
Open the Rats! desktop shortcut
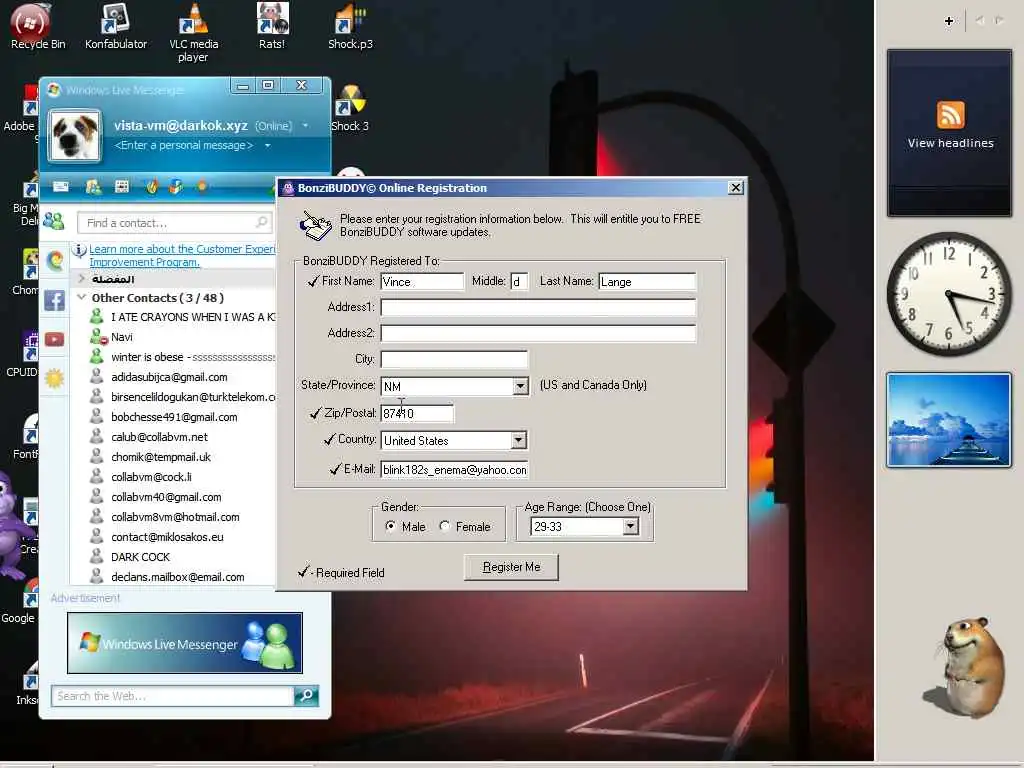(x=272, y=27)
